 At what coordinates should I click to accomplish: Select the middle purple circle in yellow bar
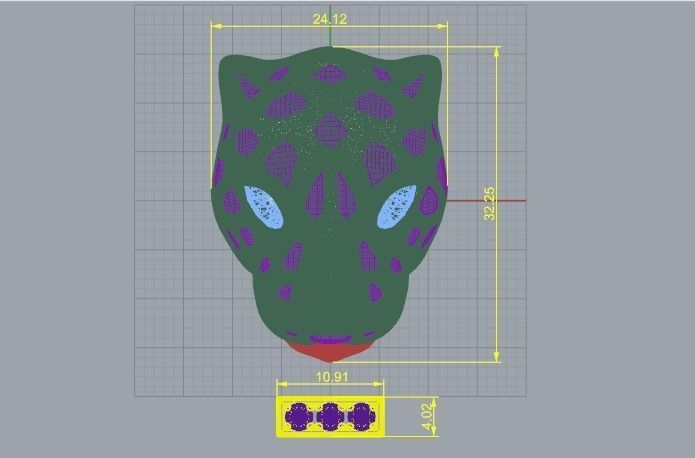[x=330, y=417]
